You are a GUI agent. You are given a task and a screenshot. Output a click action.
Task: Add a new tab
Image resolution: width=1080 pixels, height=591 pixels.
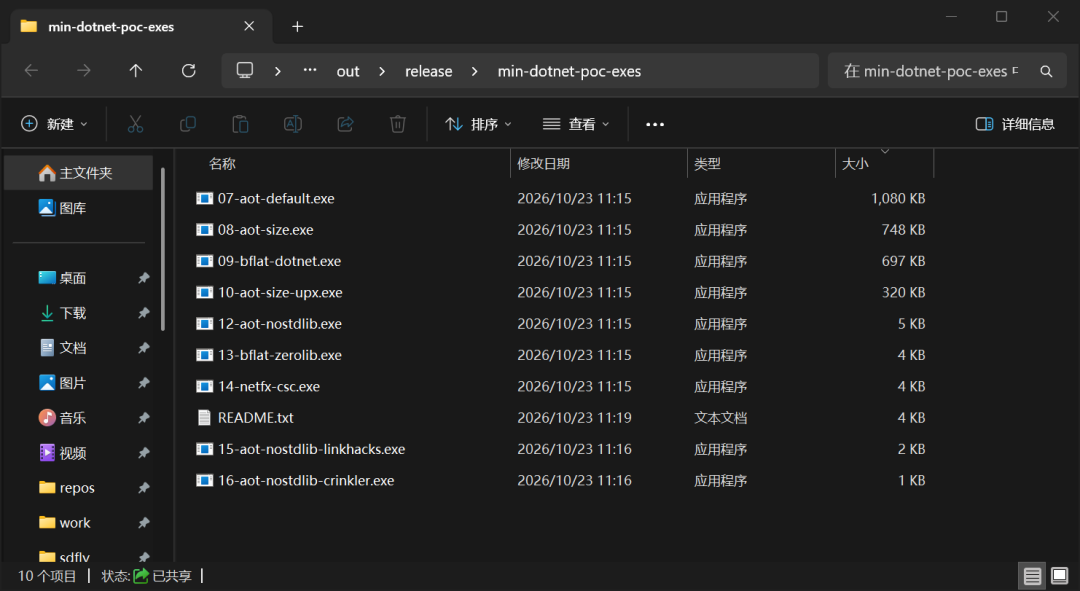click(x=298, y=26)
